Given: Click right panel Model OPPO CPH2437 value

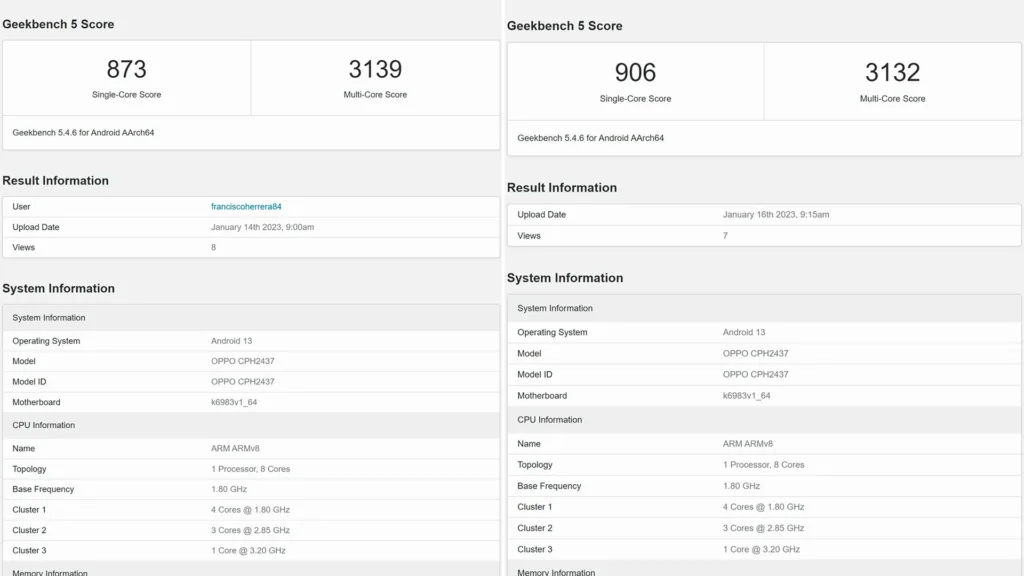Looking at the screenshot, I should click(x=756, y=353).
